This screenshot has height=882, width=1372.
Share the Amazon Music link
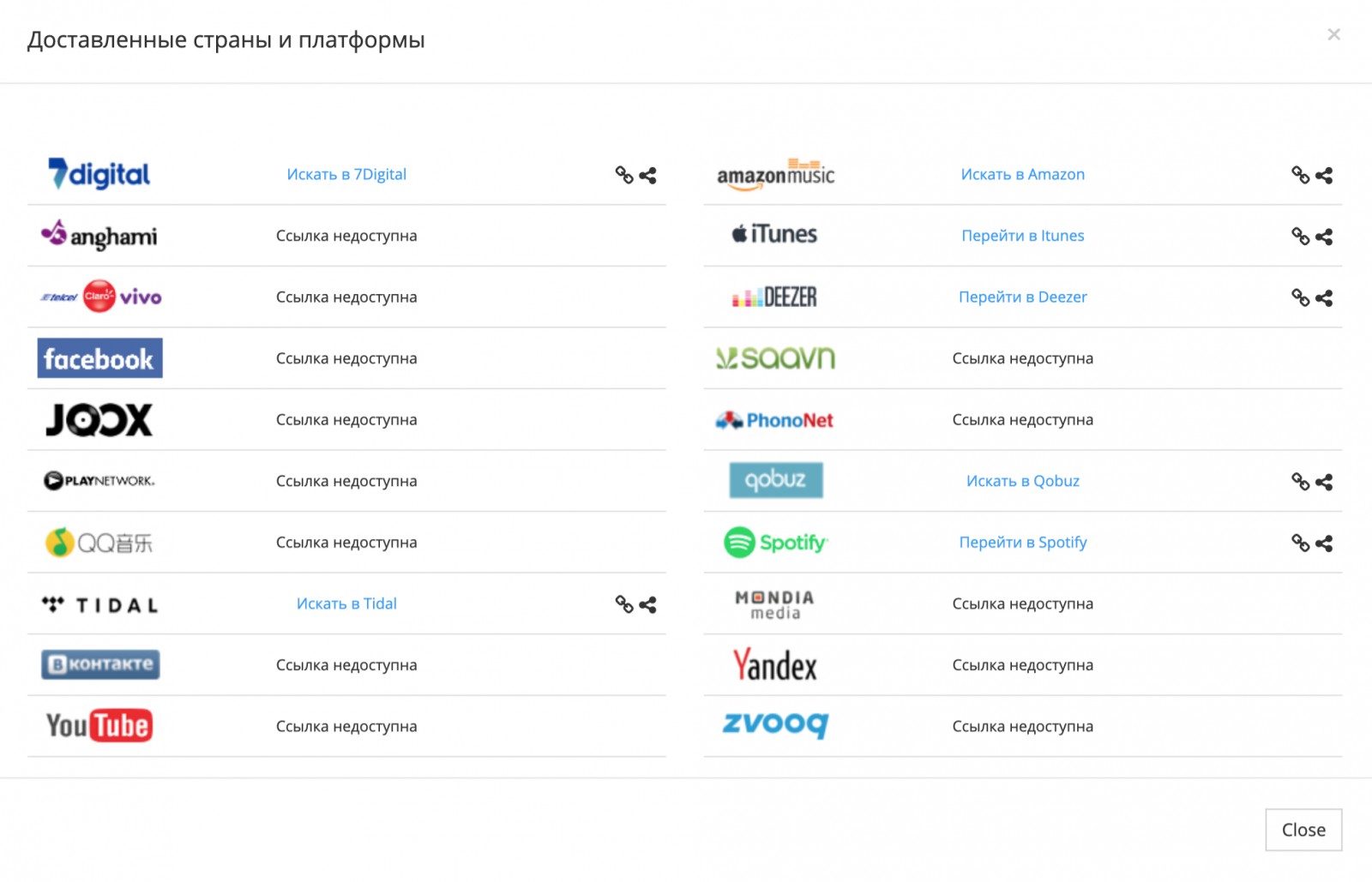(1325, 175)
